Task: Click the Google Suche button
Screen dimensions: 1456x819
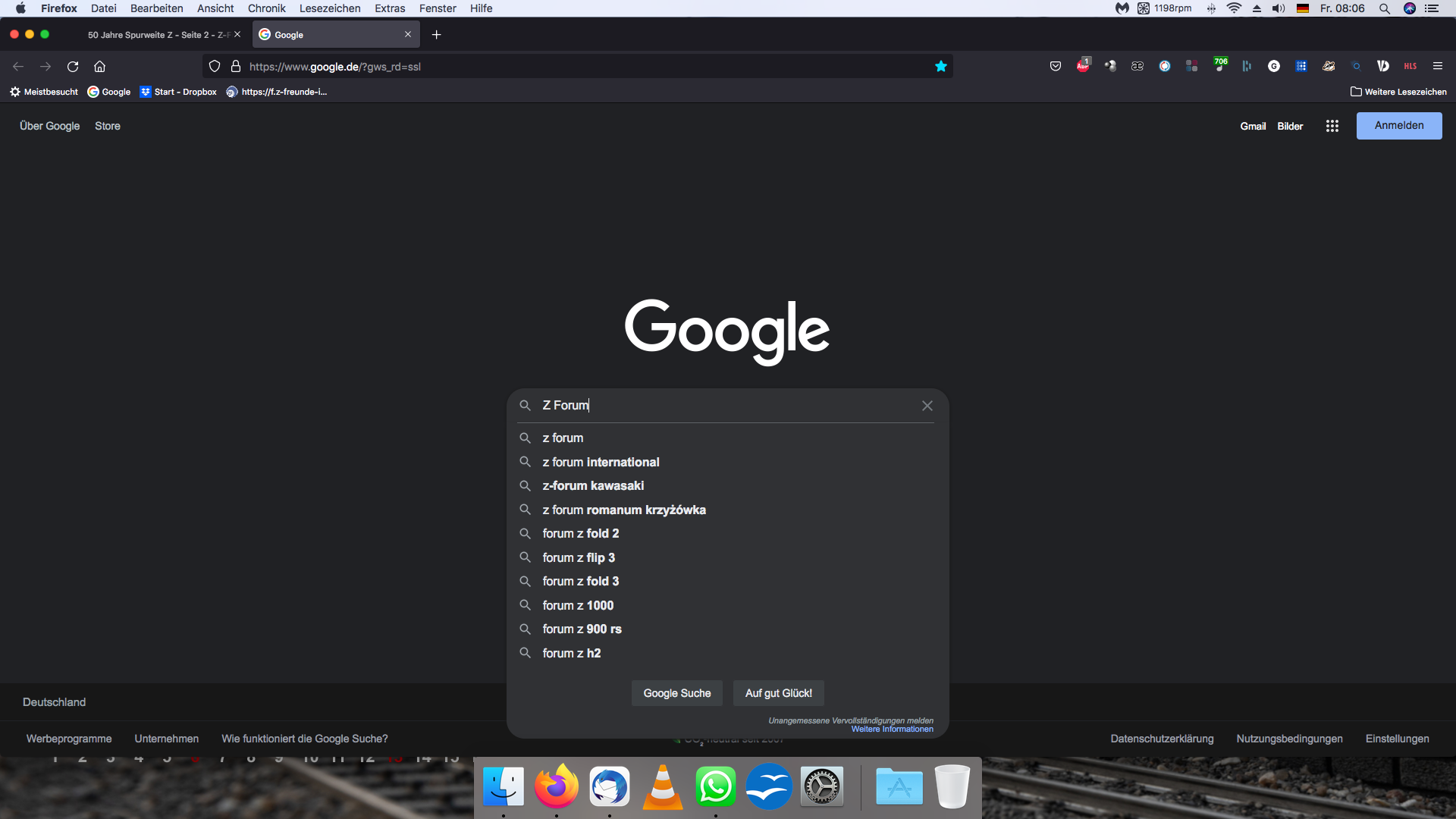Action: tap(676, 693)
